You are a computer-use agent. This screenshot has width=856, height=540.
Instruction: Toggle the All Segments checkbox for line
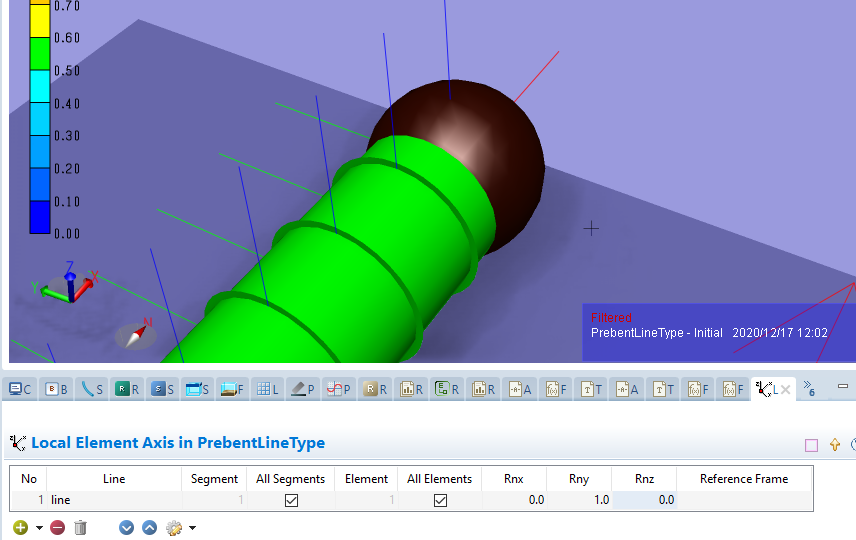click(291, 500)
